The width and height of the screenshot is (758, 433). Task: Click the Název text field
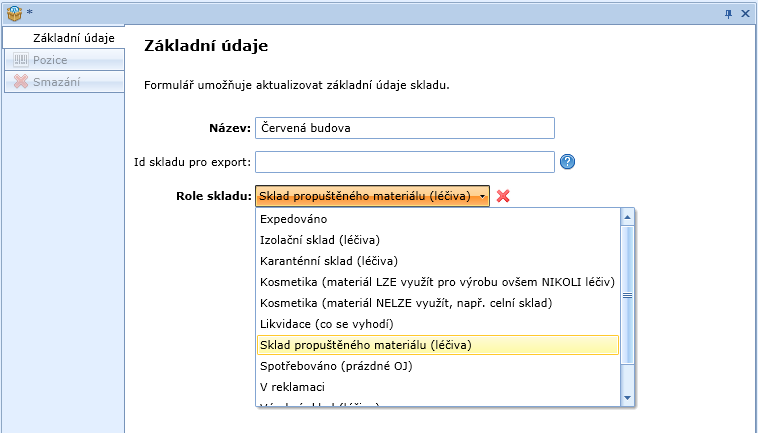tap(404, 128)
